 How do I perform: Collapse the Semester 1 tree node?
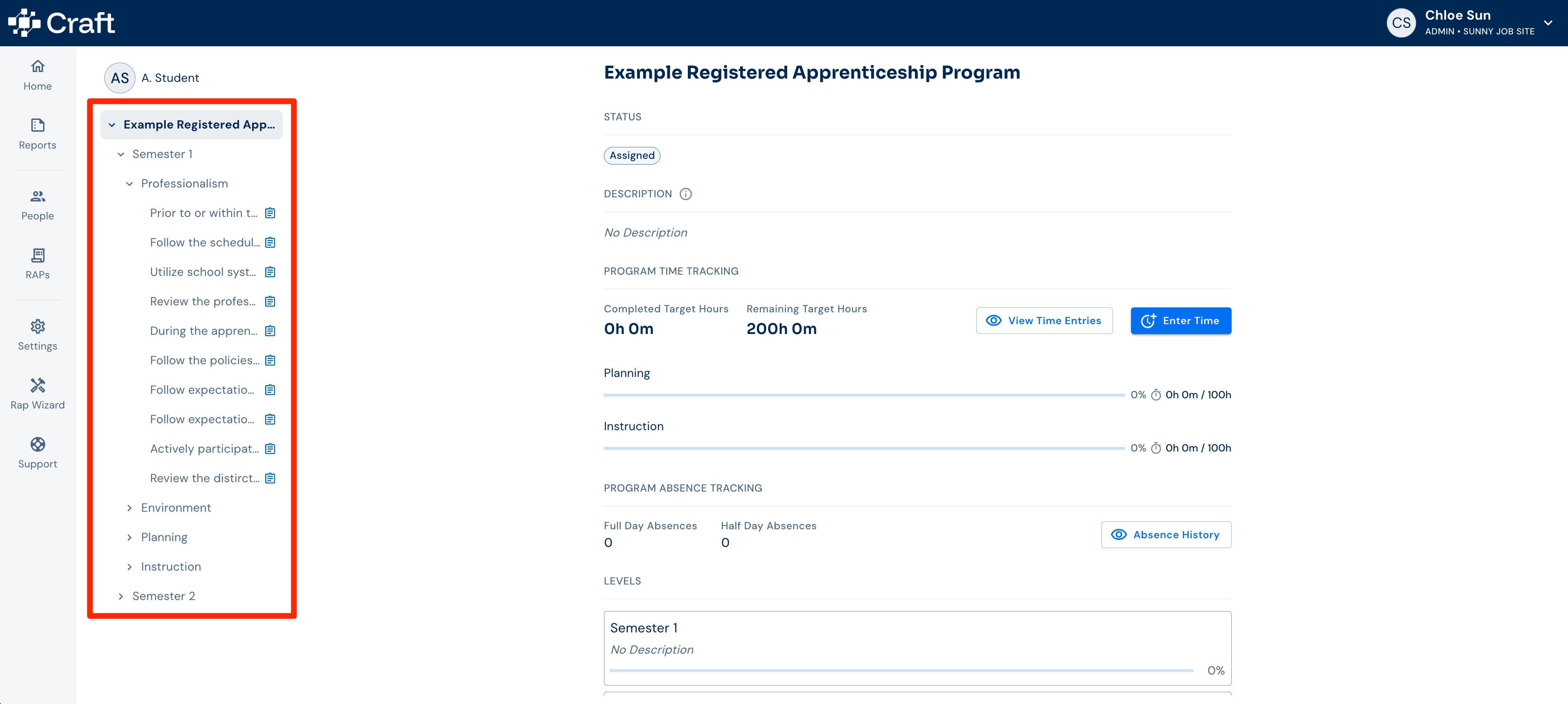coord(121,154)
